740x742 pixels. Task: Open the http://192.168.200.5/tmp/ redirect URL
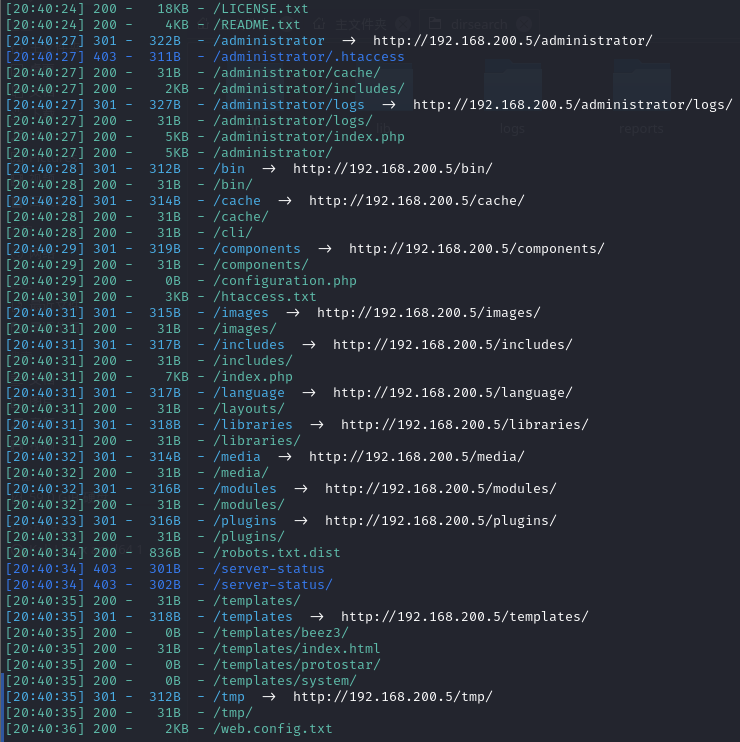393,697
